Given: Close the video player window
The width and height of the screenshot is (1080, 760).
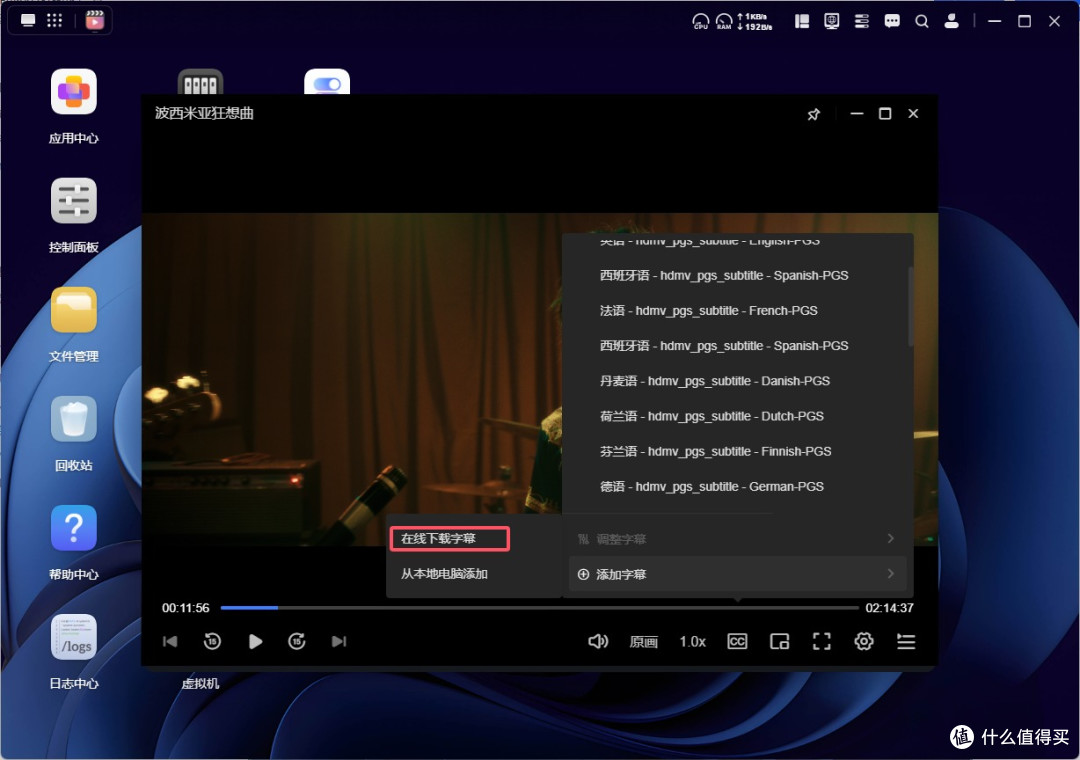Looking at the screenshot, I should click(x=913, y=114).
